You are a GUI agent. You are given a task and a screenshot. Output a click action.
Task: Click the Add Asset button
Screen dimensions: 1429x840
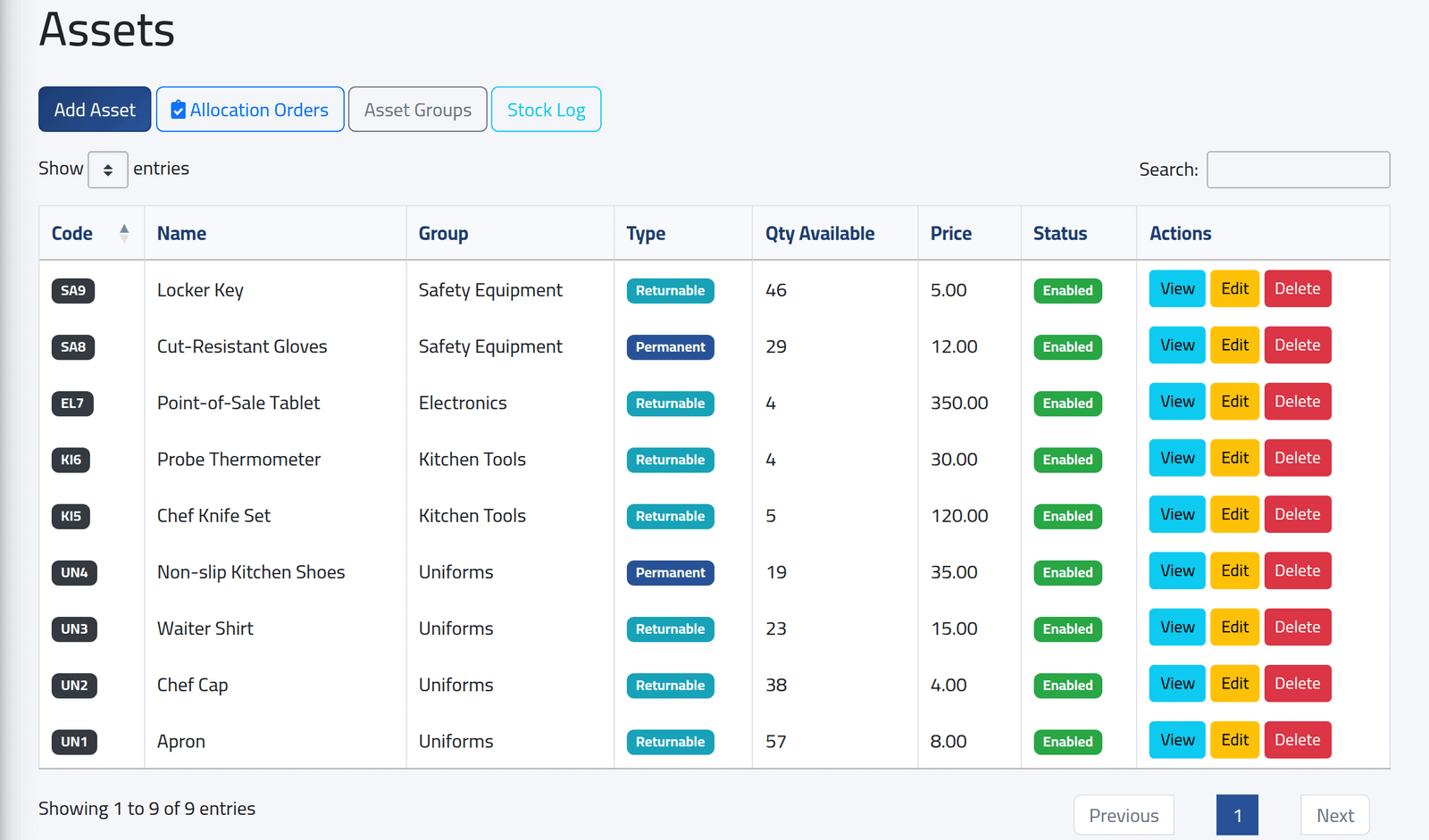coord(95,110)
